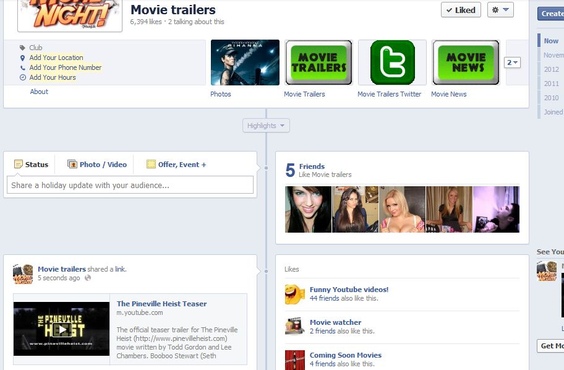Click the Photos label link

pos(220,94)
